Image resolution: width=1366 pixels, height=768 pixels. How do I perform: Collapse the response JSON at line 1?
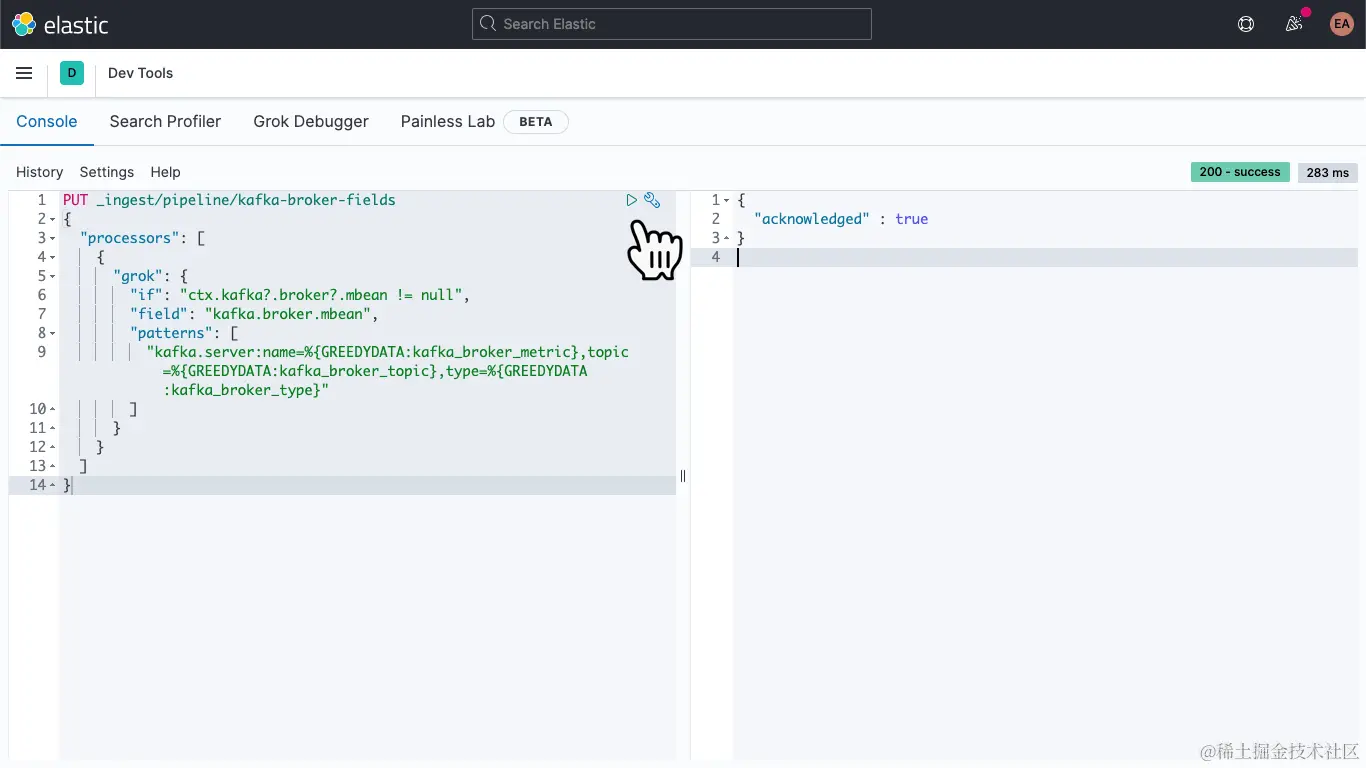[727, 199]
